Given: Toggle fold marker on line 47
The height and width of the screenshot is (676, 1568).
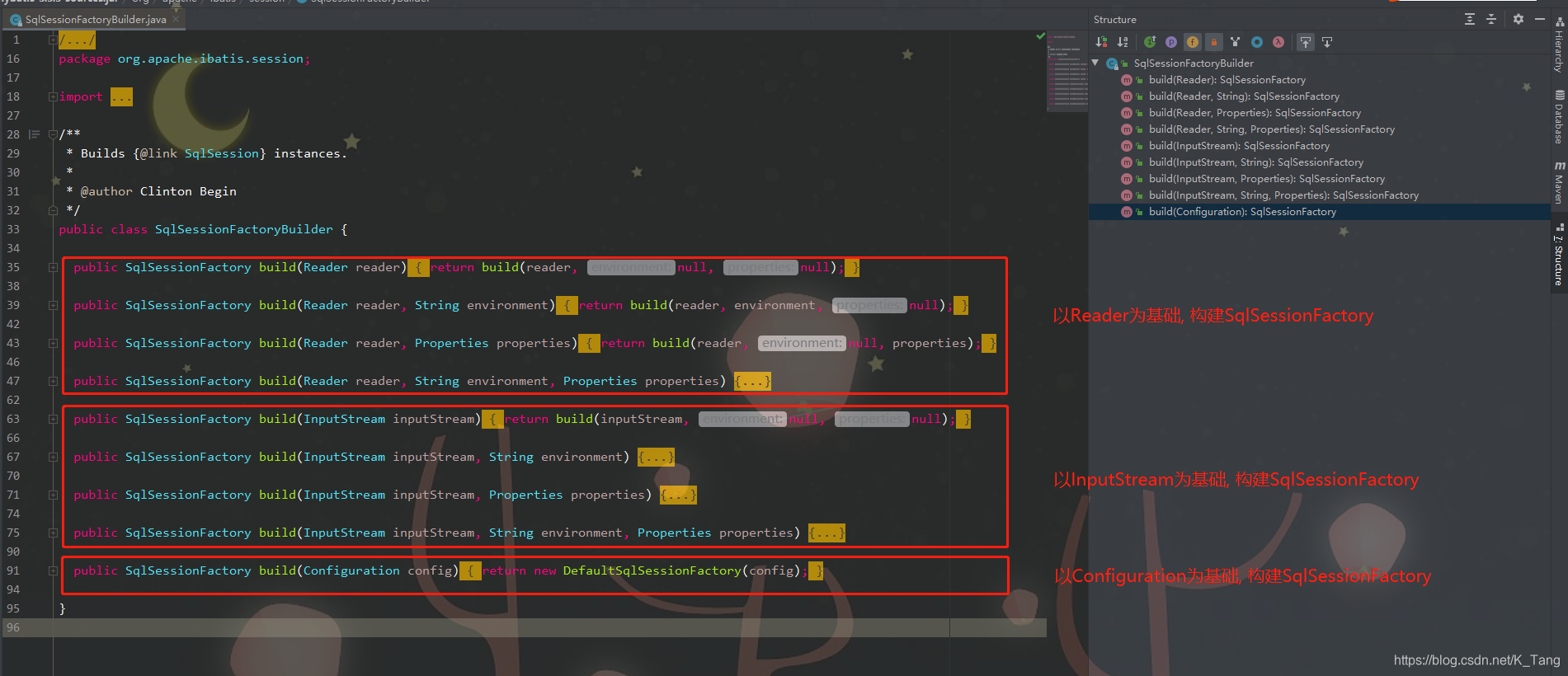Looking at the screenshot, I should click(x=53, y=381).
